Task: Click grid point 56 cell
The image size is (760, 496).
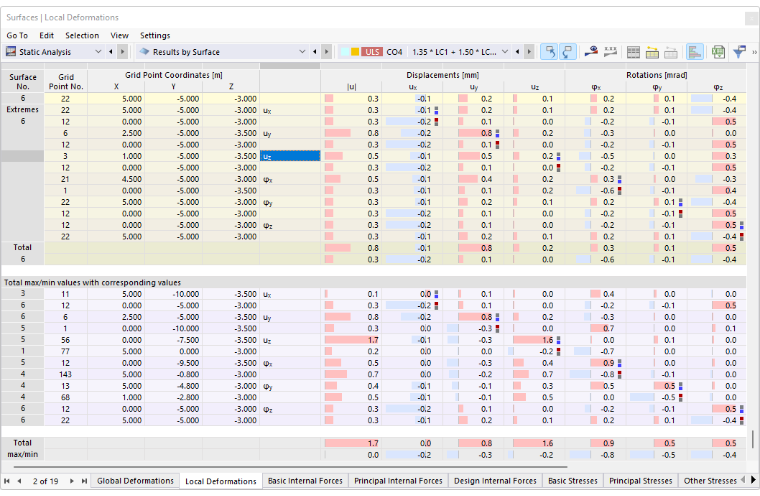Action: (x=65, y=340)
